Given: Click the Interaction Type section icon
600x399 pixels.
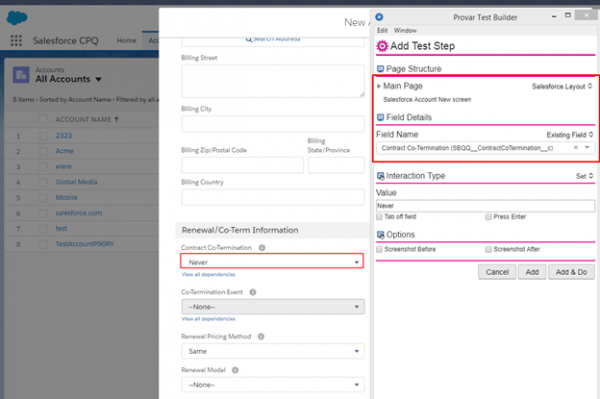Looking at the screenshot, I should [x=380, y=176].
